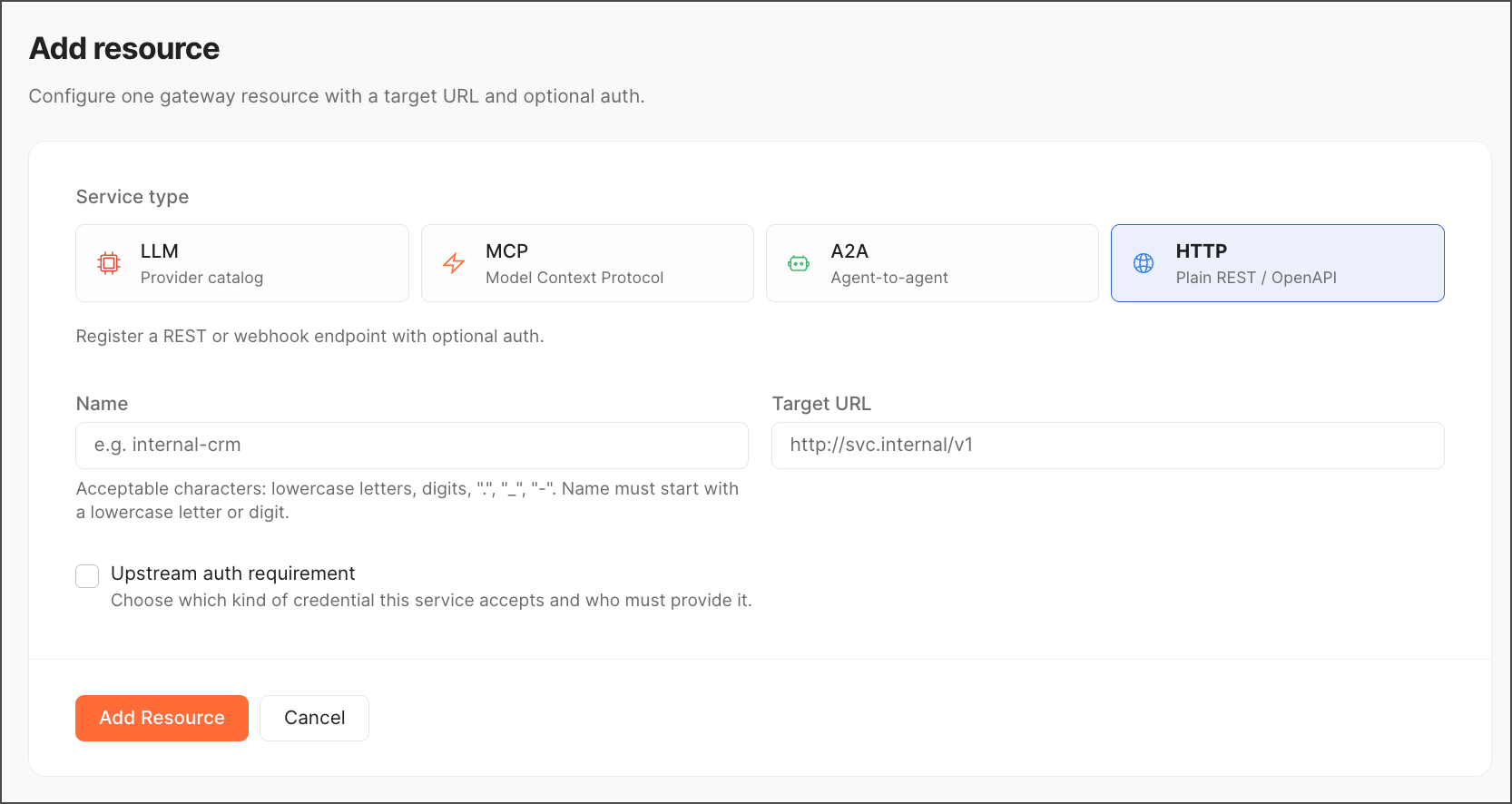Select the HTTP service type title

[x=1201, y=251]
